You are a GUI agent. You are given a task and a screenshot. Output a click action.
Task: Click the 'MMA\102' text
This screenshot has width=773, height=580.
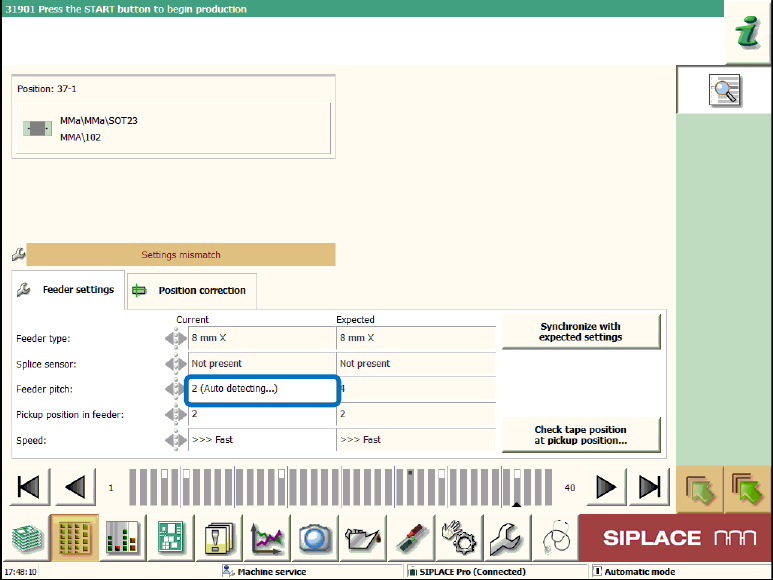point(80,137)
